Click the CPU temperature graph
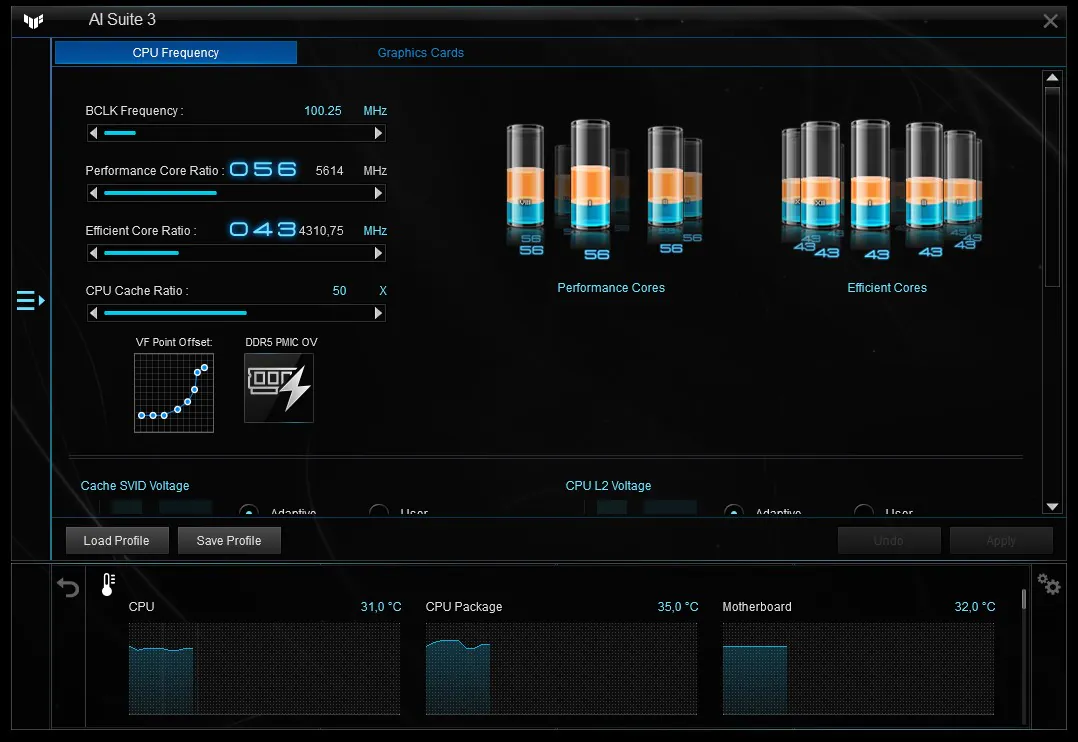This screenshot has height=742, width=1078. pyautogui.click(x=264, y=669)
